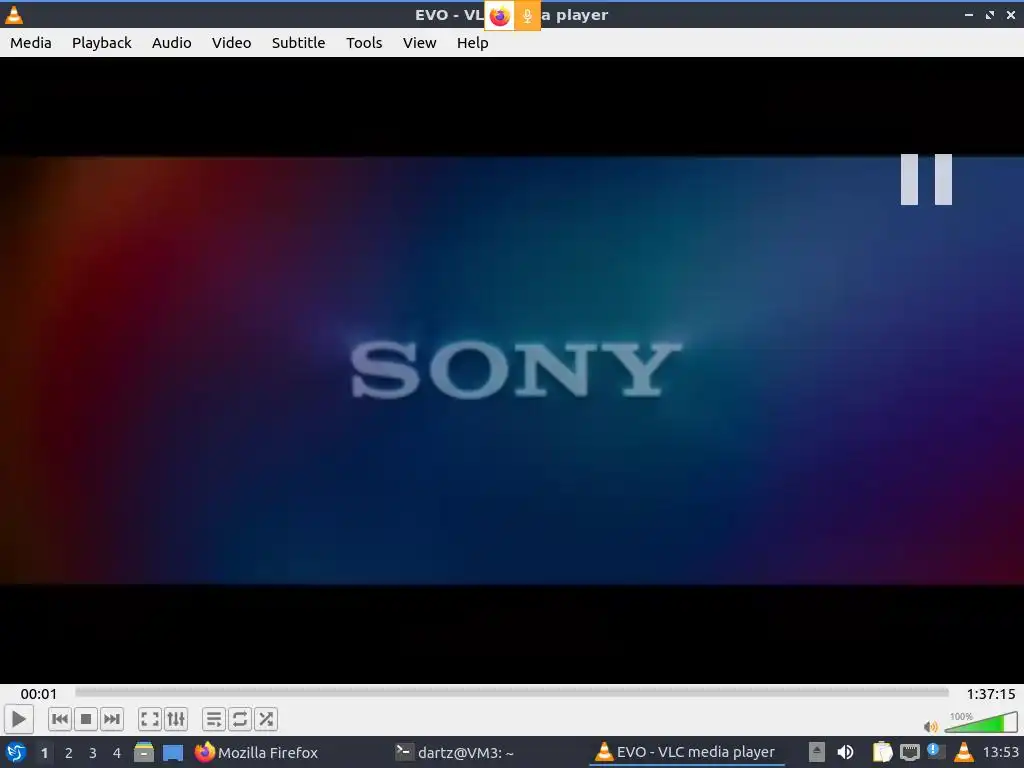The width and height of the screenshot is (1024, 768).
Task: Click the network connection tray icon
Action: click(910, 753)
